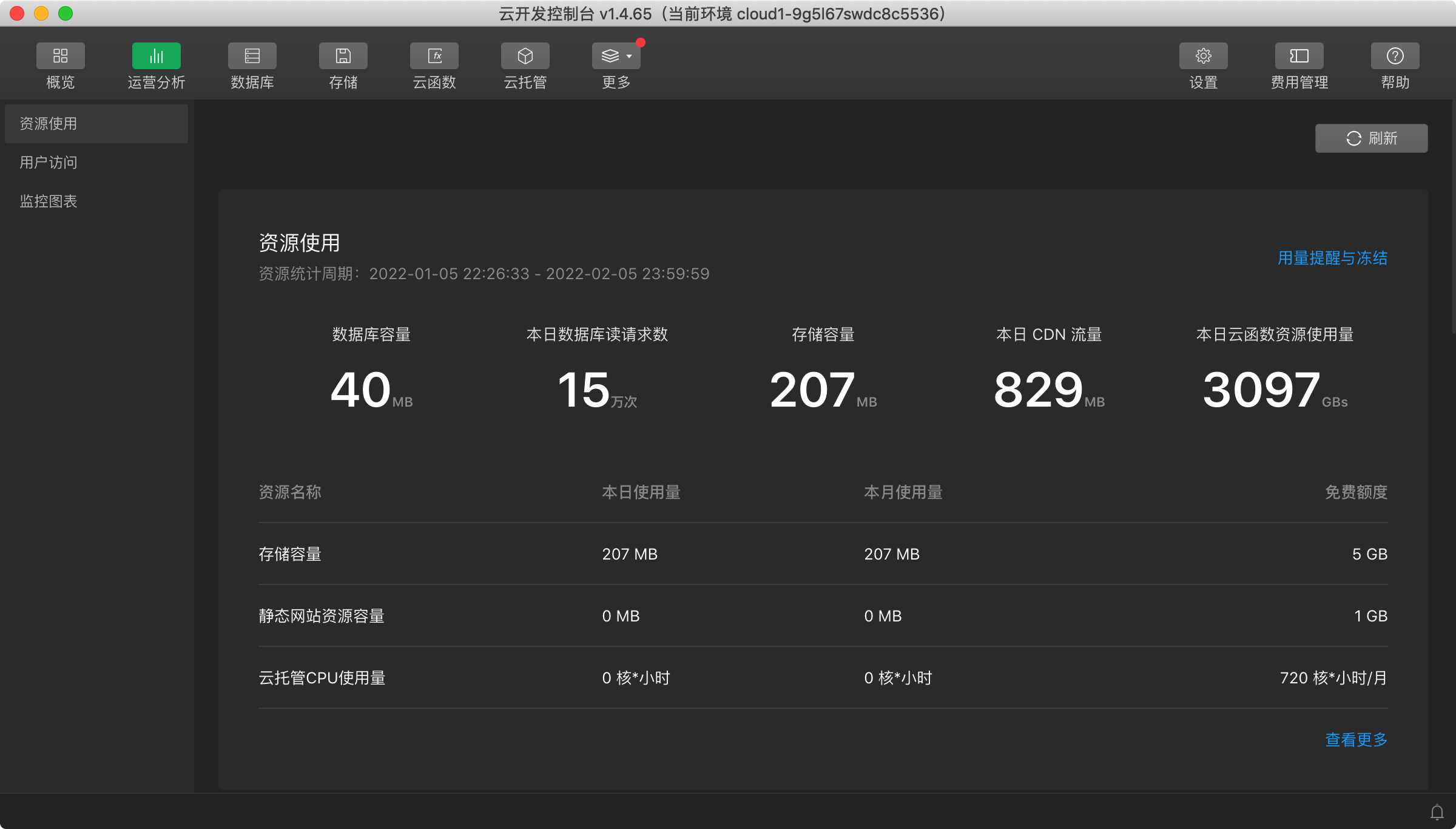Open the 云托管 cube icon
The width and height of the screenshot is (1456, 829).
pos(525,56)
